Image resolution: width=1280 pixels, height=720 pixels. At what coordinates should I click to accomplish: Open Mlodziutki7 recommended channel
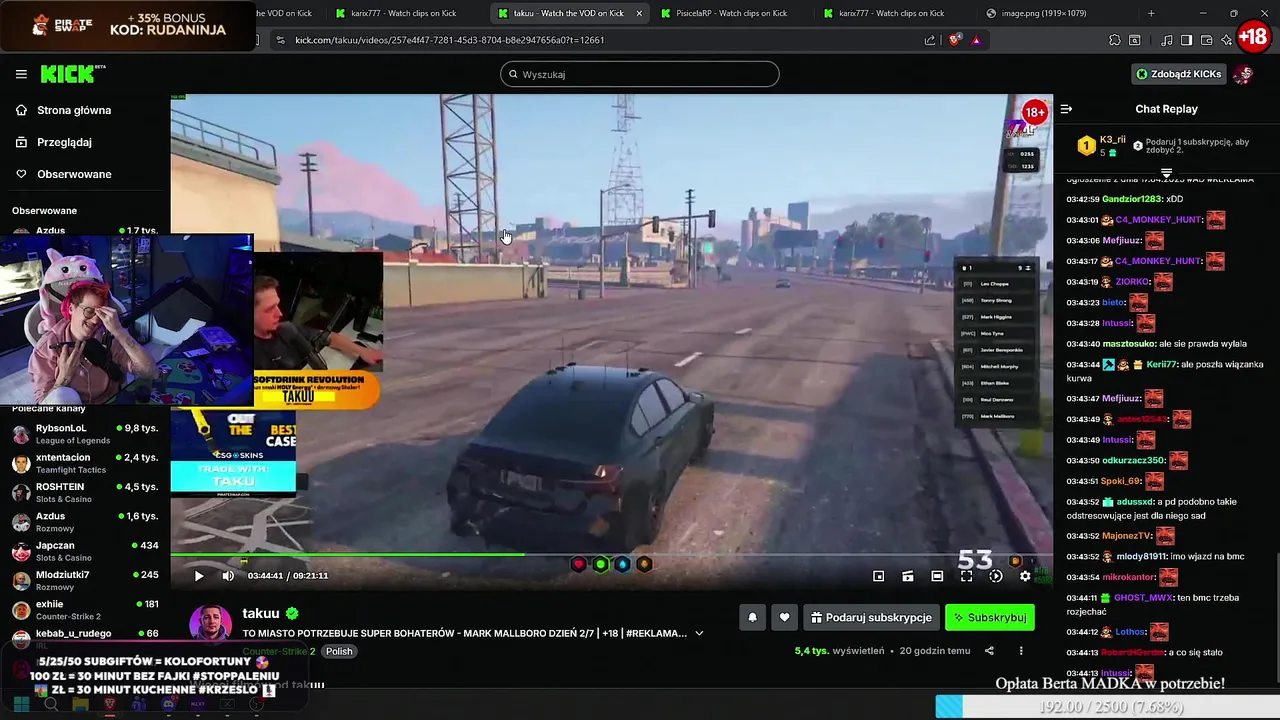pos(85,580)
